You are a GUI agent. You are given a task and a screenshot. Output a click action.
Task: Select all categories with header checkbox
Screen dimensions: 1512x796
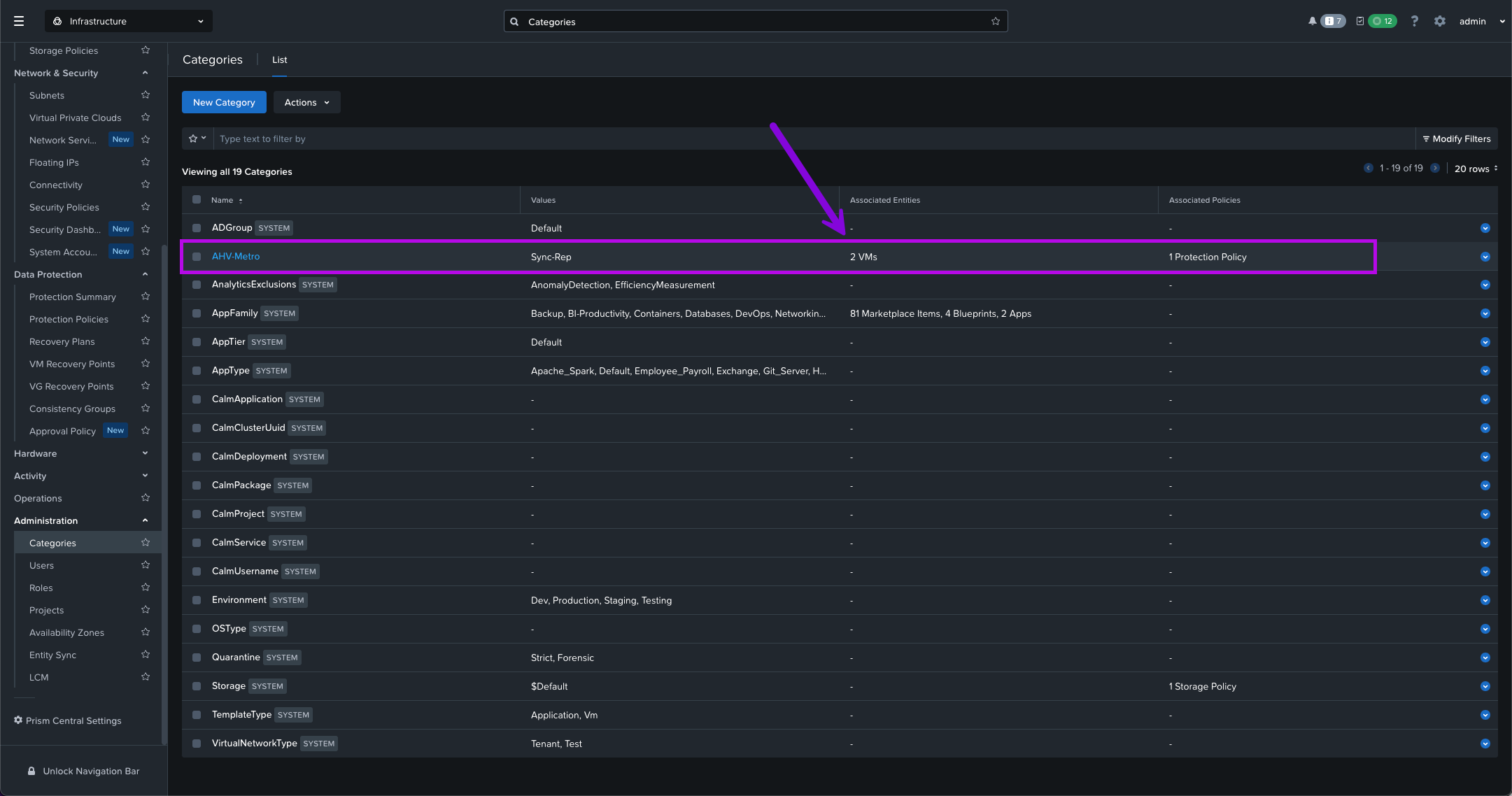197,199
